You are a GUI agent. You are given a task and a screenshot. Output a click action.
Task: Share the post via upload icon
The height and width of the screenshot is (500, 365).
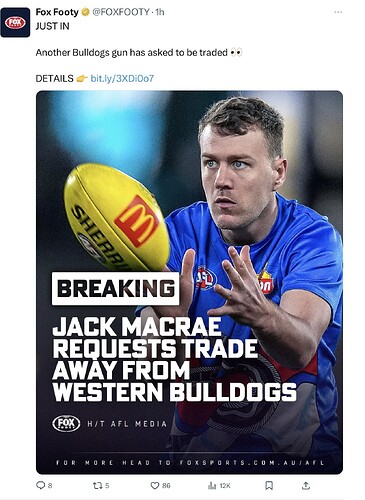(306, 486)
